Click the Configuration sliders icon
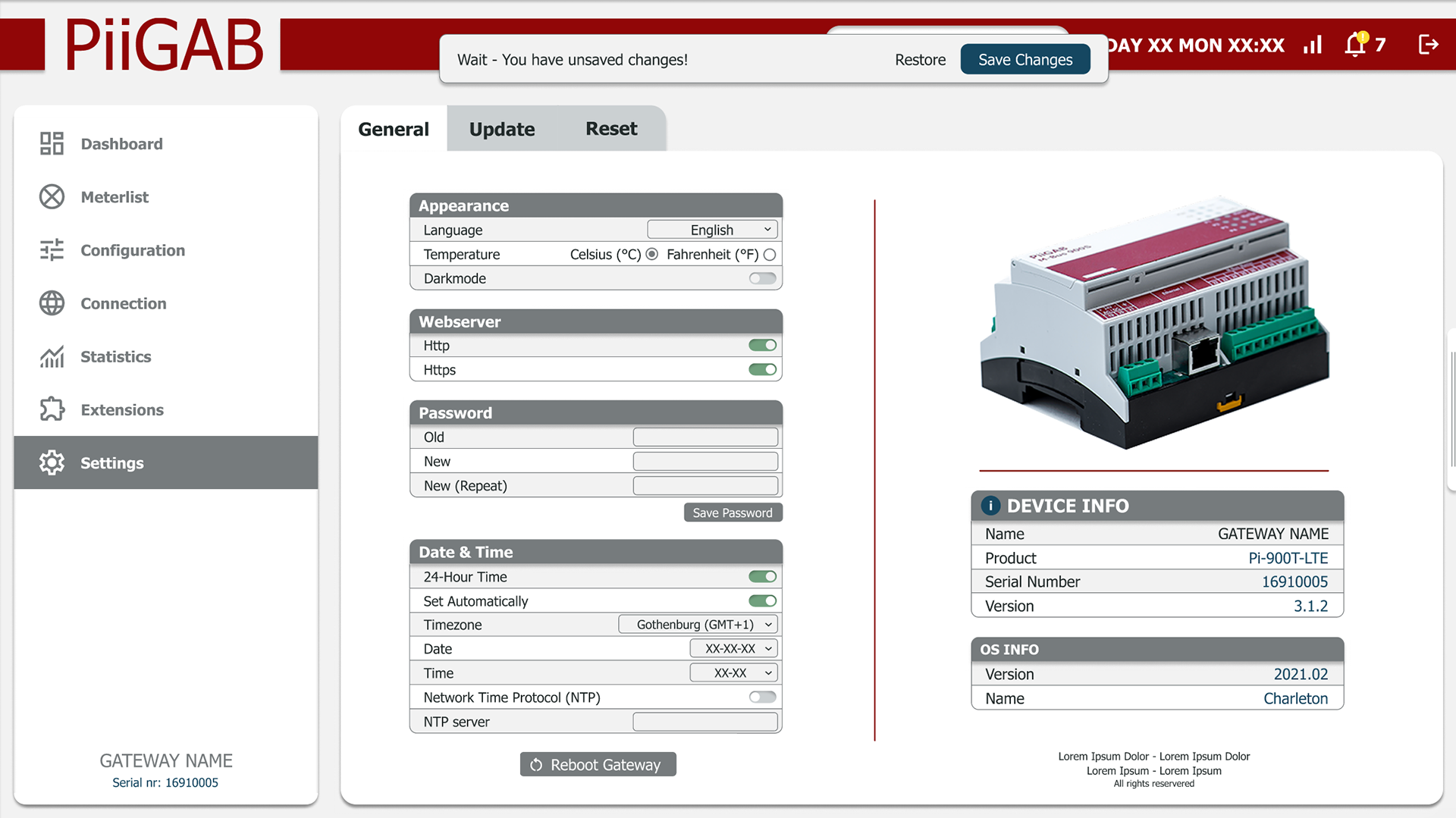Screen dimensions: 1456x818 (52, 249)
